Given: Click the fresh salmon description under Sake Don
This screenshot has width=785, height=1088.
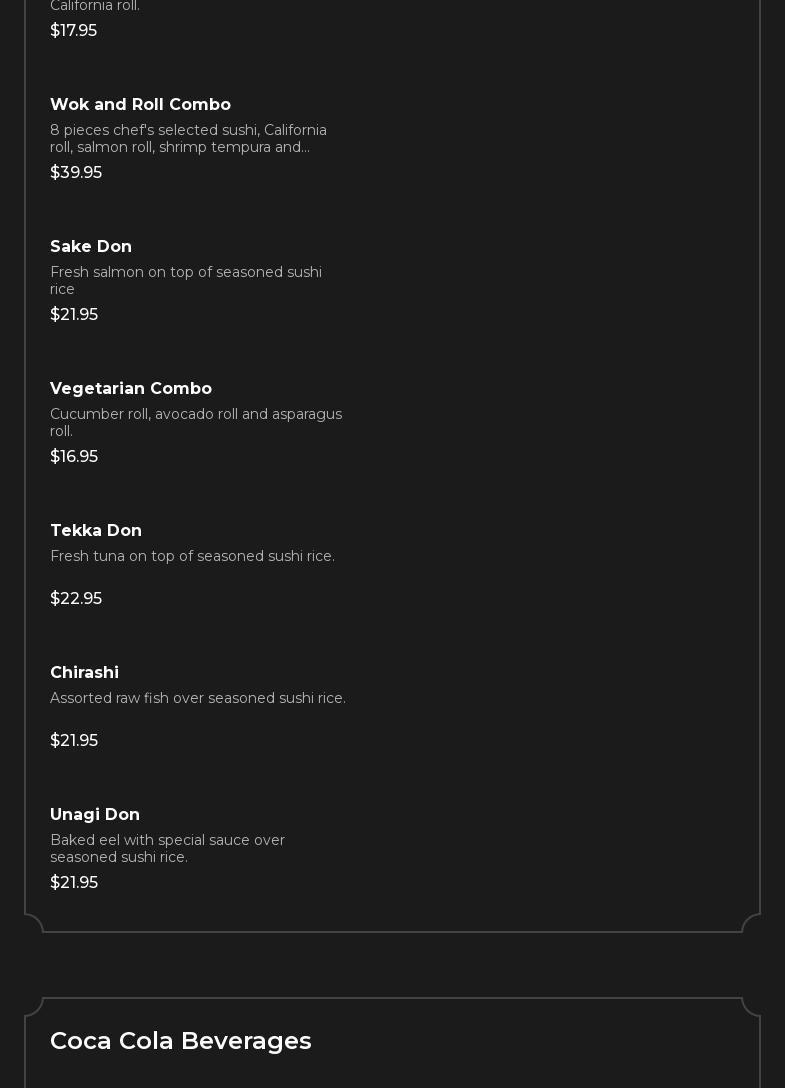Looking at the screenshot, I should [186, 281].
